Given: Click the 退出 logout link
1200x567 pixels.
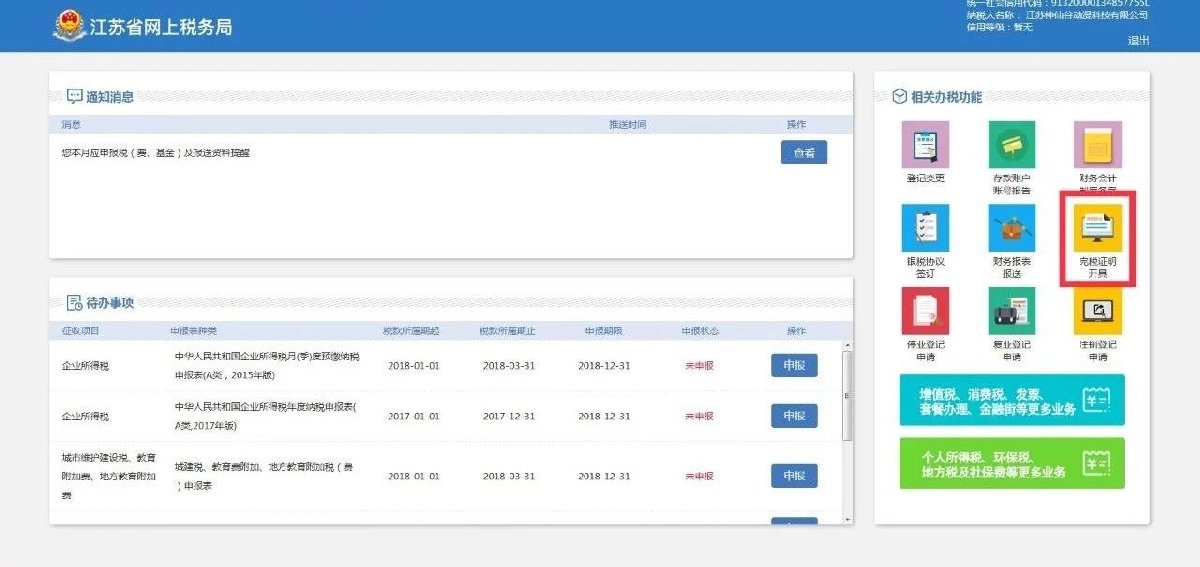Looking at the screenshot, I should tap(1138, 41).
